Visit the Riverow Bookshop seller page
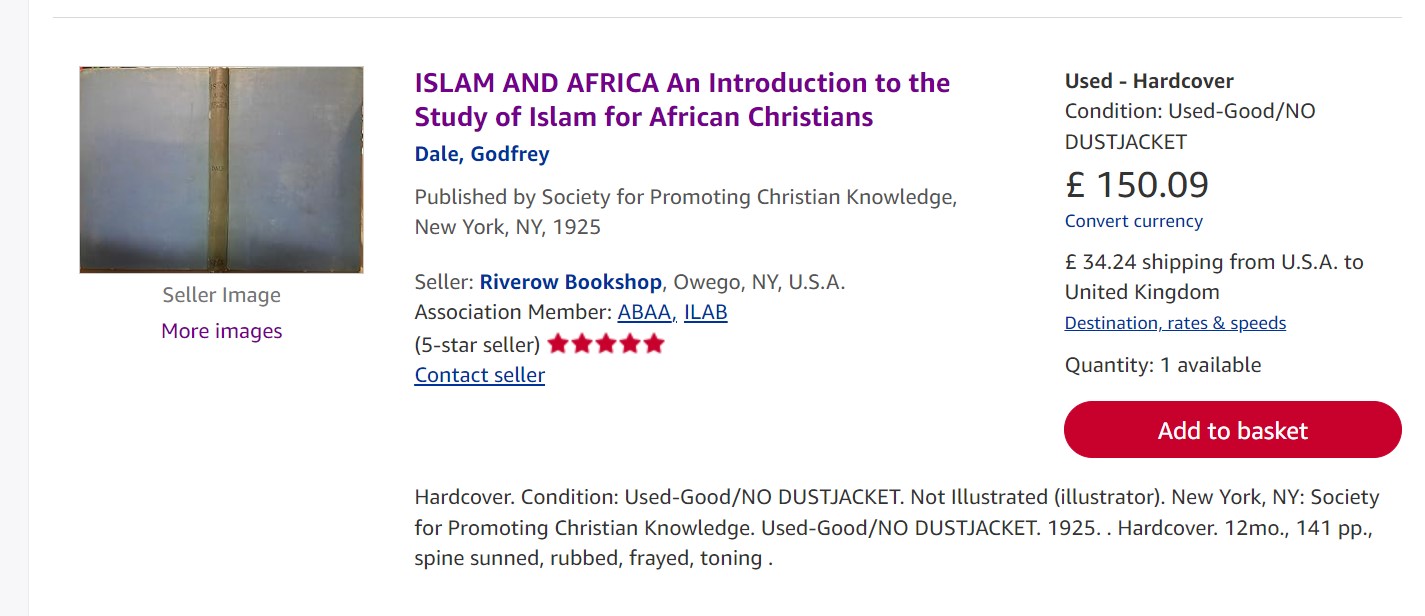This screenshot has height=616, width=1425. [x=570, y=282]
